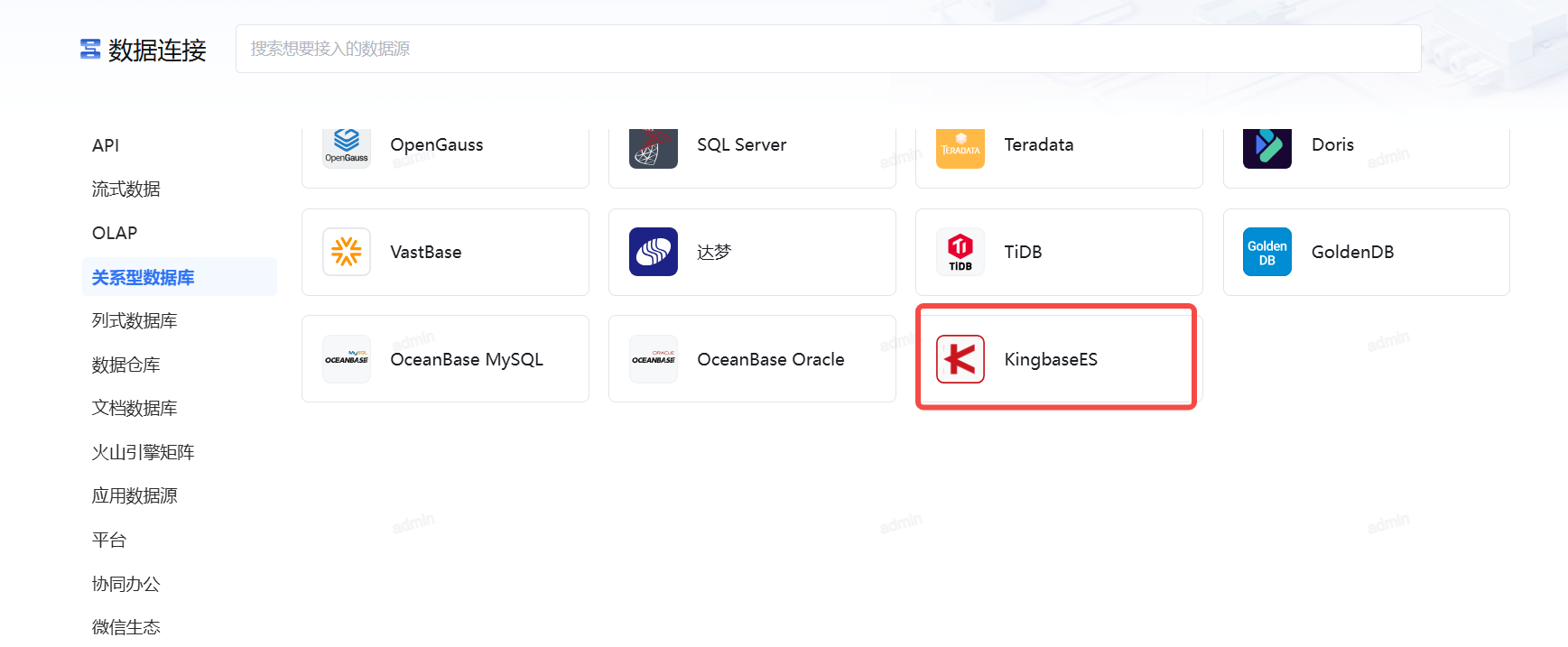Screen dimensions: 1568x647
Task: Pick the Teradata card label
Action: 1039,144
